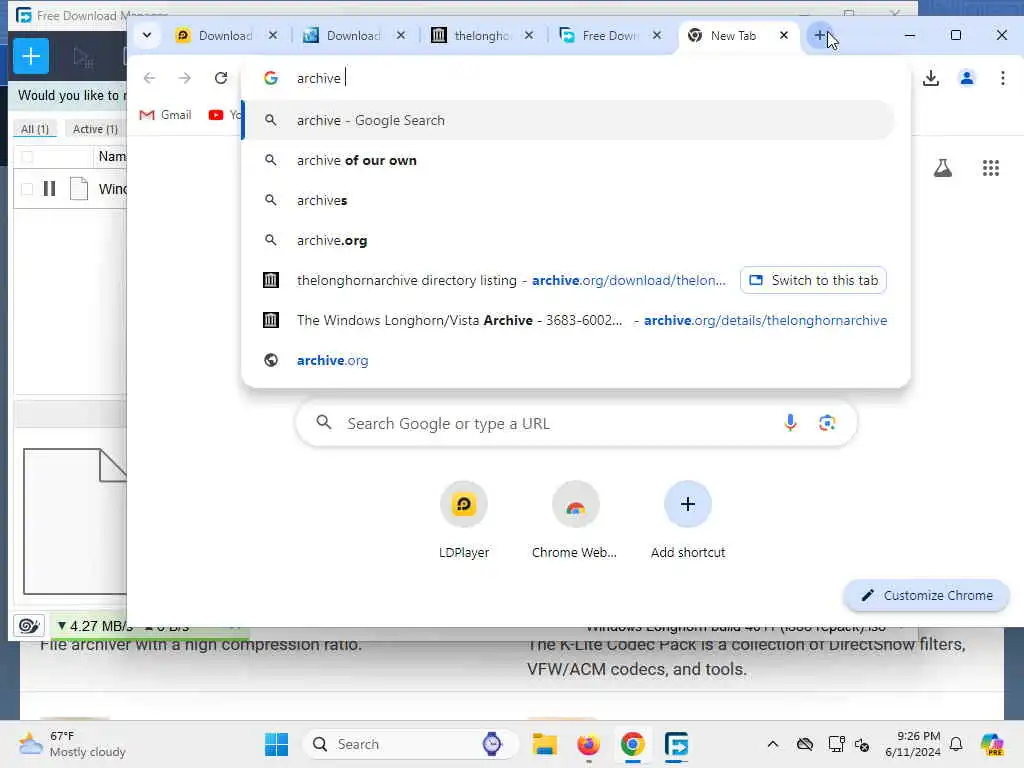Select 'archive.org' search suggestion with magnifier
The image size is (1024, 768).
click(x=568, y=240)
